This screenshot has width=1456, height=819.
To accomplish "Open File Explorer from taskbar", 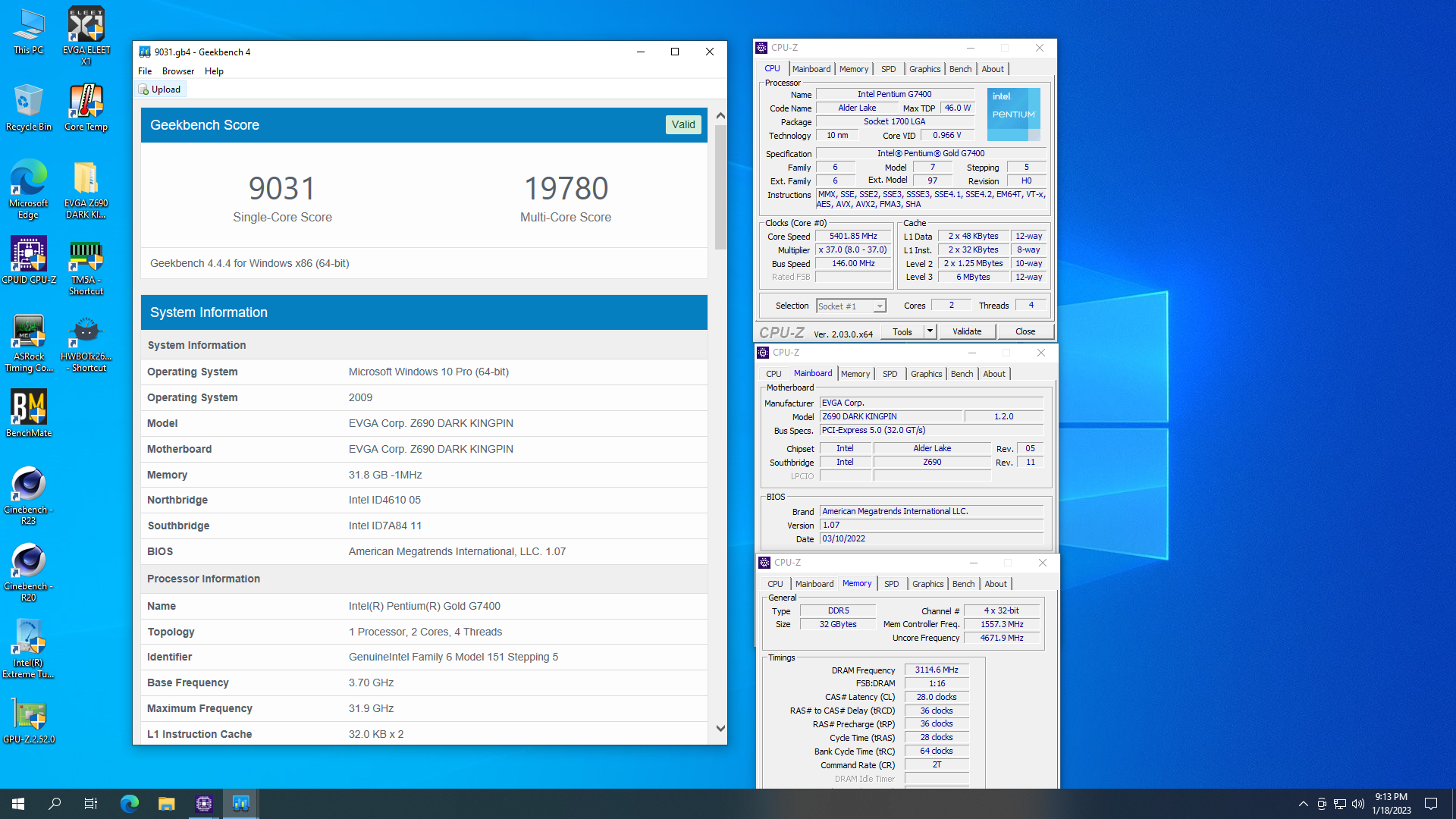I will click(x=166, y=804).
